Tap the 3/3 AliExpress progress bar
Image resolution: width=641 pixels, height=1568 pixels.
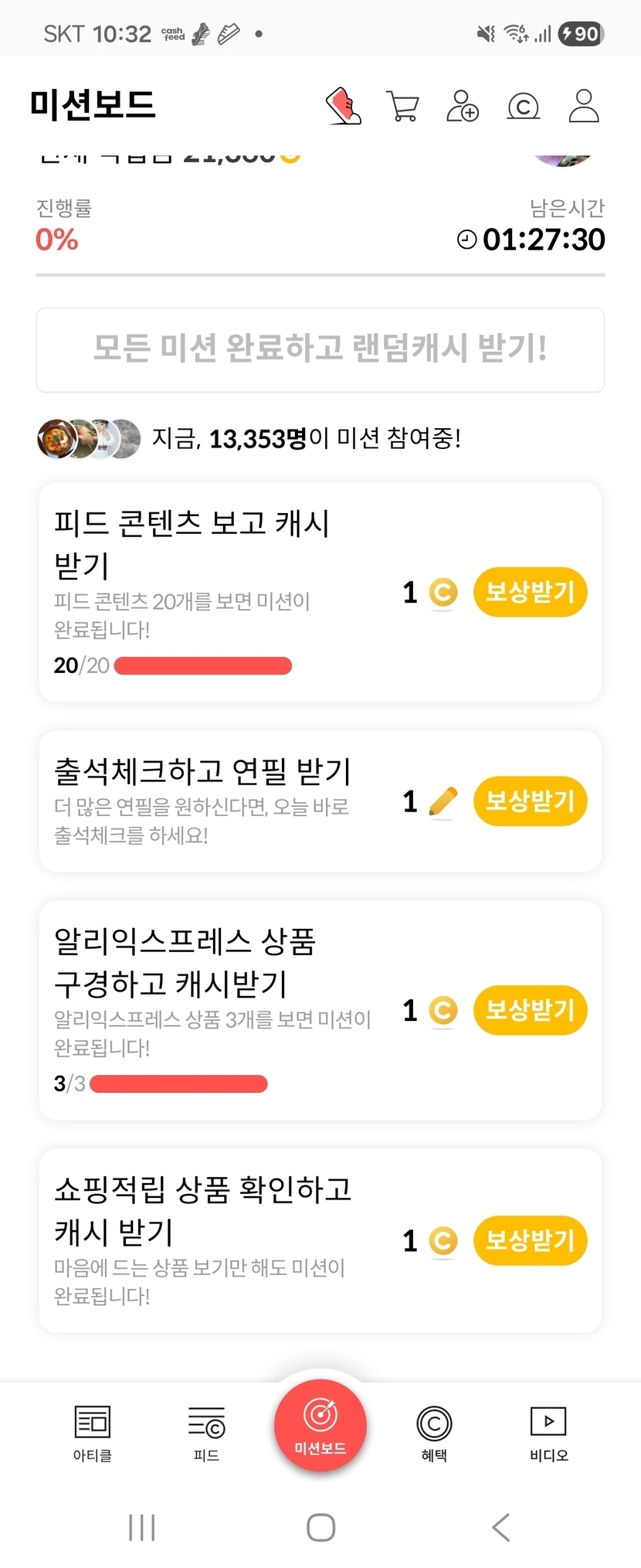click(x=178, y=1084)
